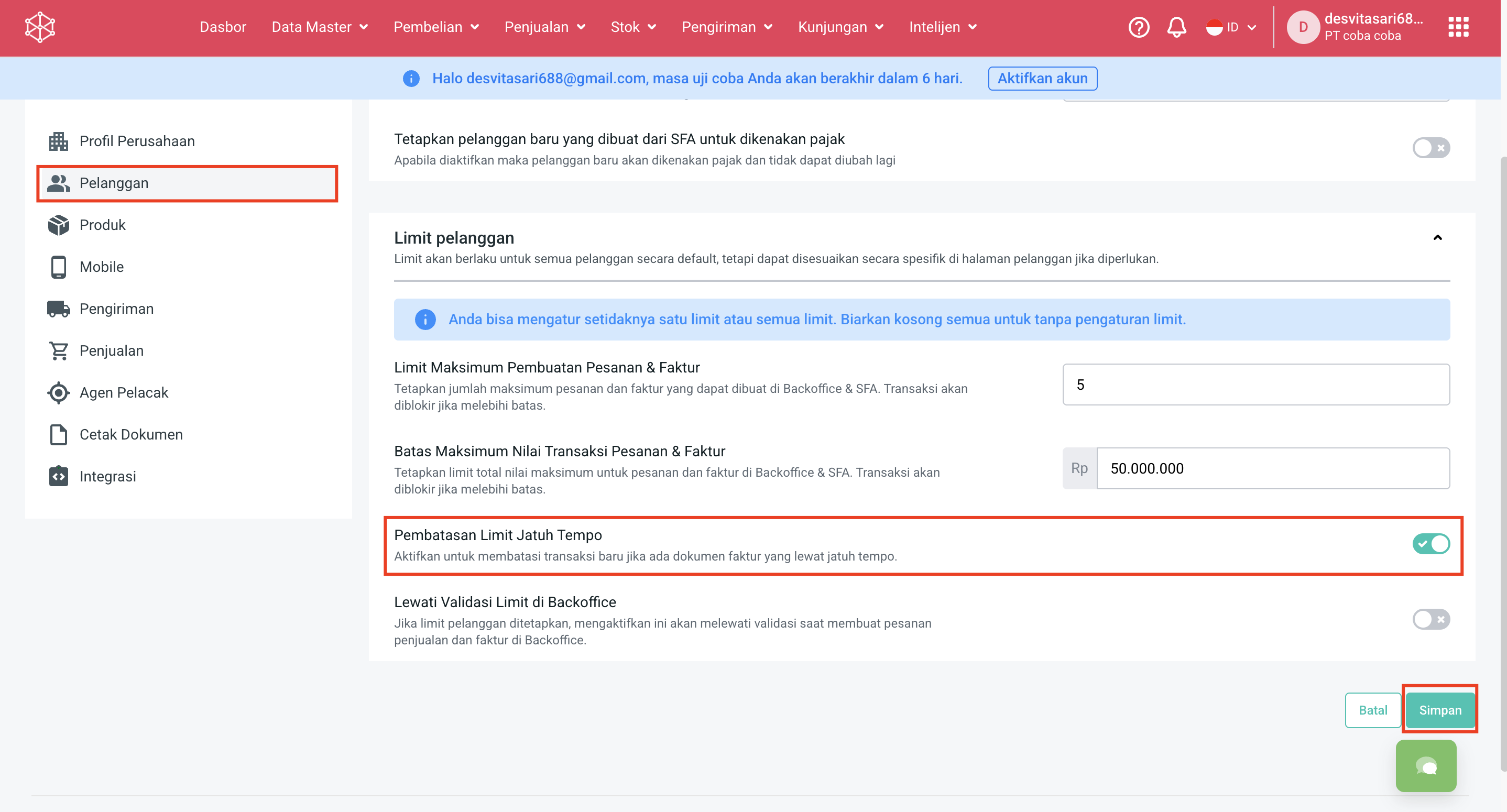Open Cetak Dokumen settings
The width and height of the screenshot is (1507, 812).
[131, 434]
